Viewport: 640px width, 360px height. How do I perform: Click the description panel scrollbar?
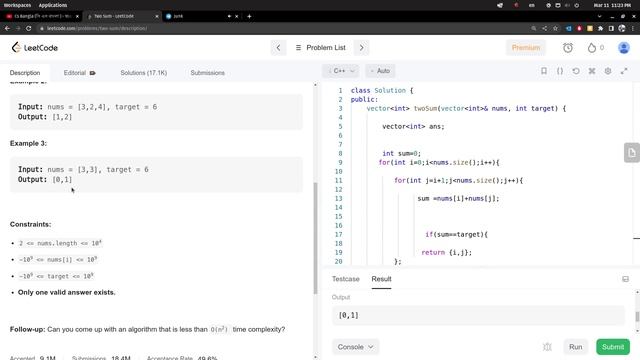[315, 238]
